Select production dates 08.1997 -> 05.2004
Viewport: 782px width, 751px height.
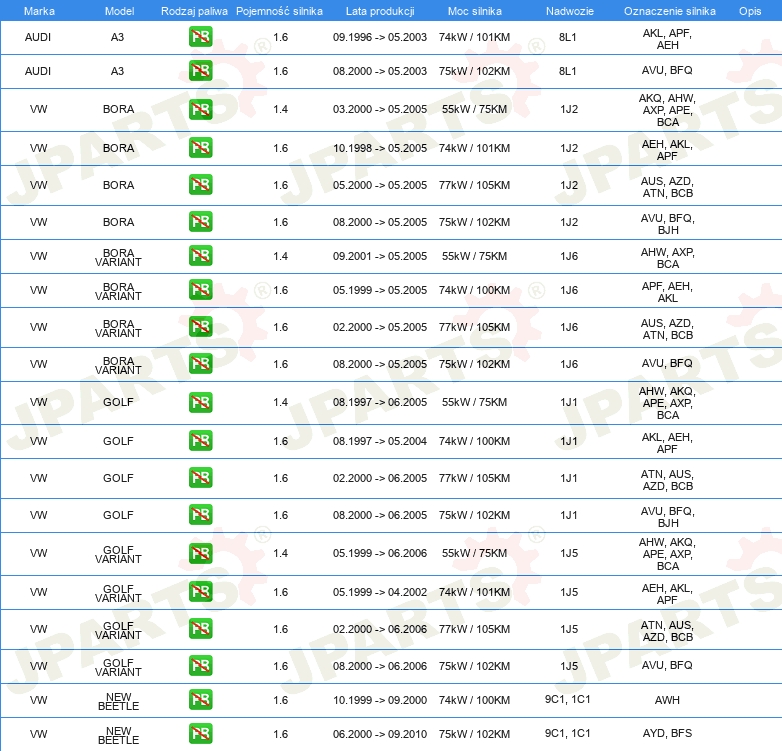(x=380, y=441)
